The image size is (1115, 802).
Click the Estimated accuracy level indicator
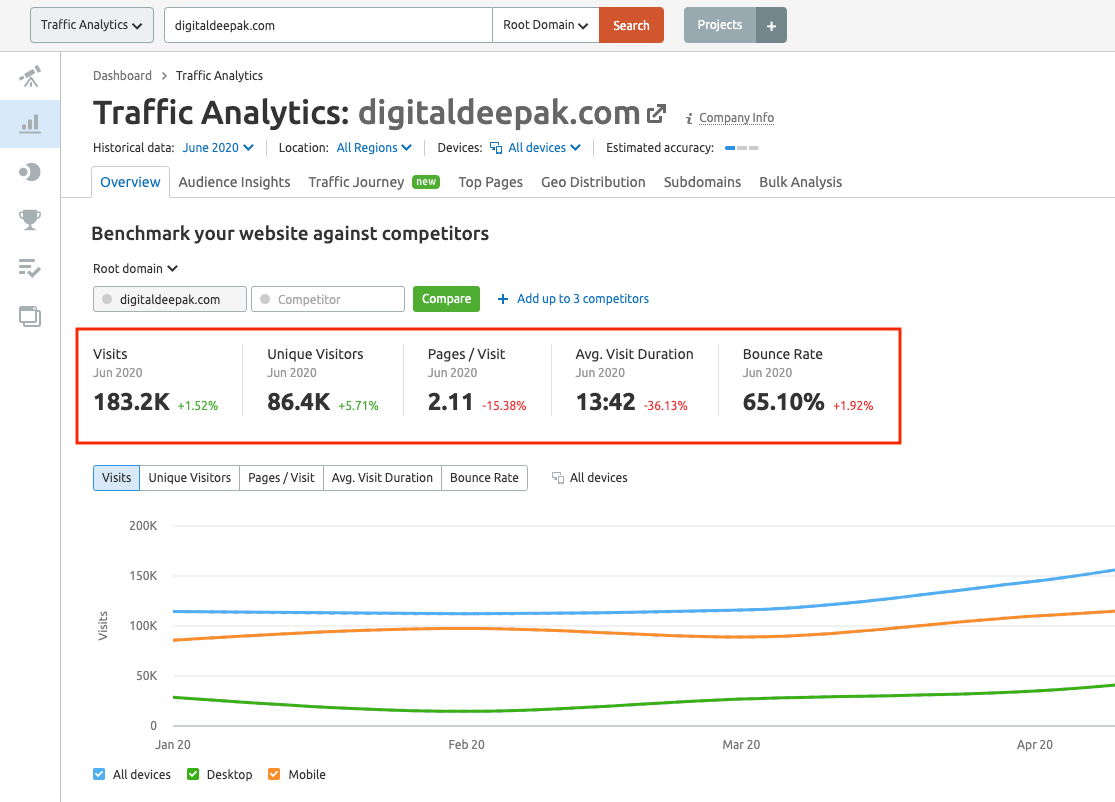(740, 147)
